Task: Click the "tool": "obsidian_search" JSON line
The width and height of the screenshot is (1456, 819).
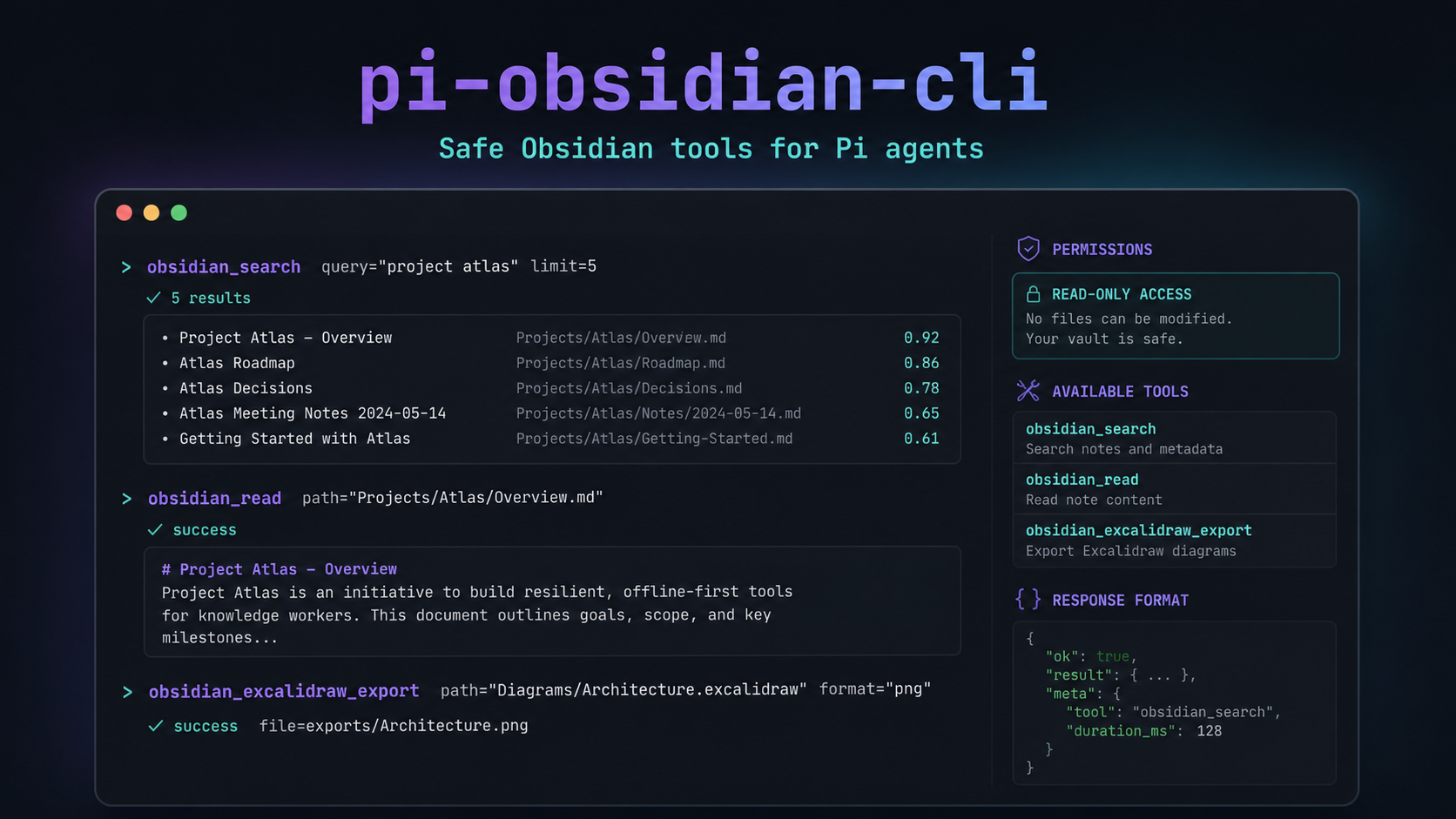Action: point(1174,712)
